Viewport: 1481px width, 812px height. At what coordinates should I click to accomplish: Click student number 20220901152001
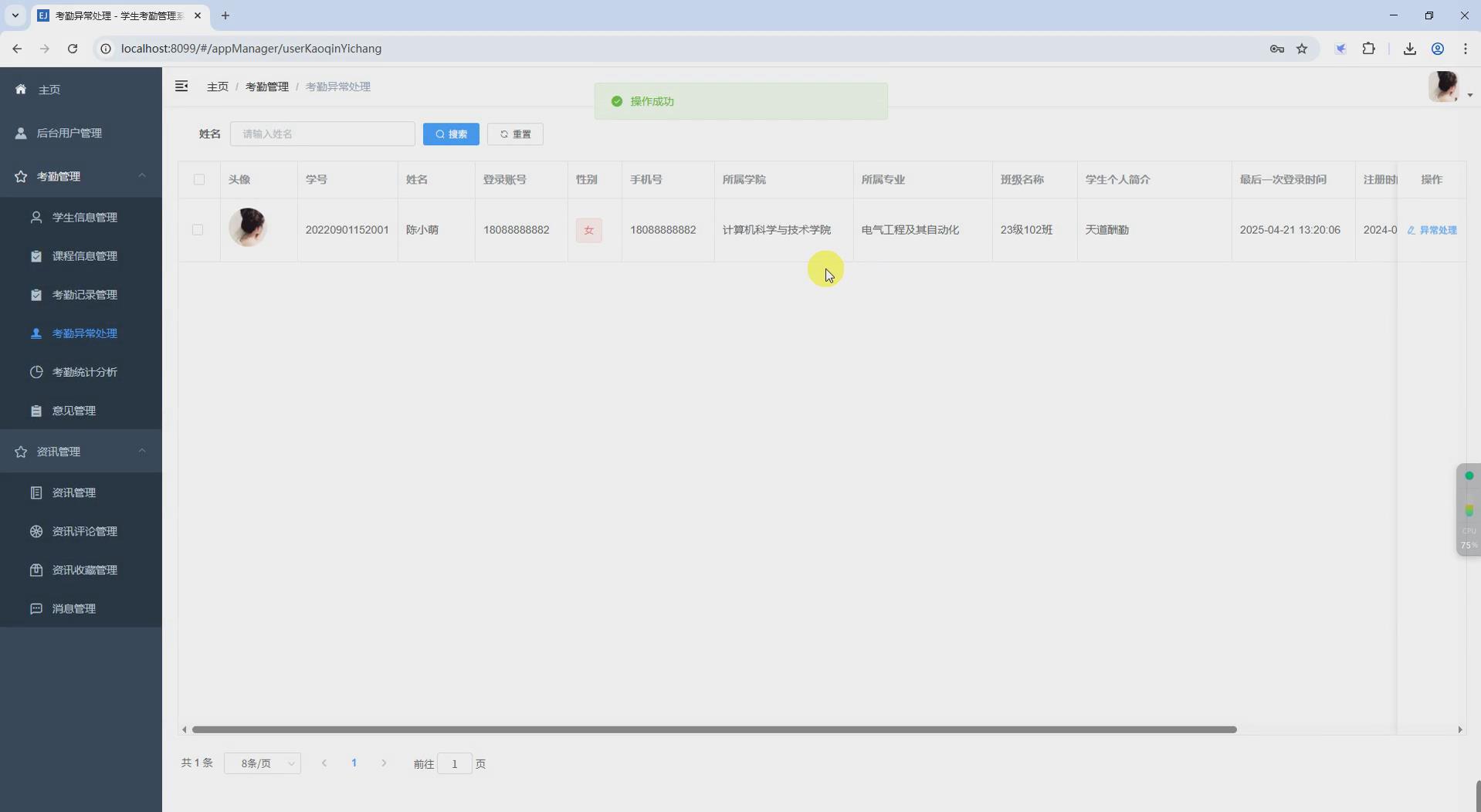347,229
